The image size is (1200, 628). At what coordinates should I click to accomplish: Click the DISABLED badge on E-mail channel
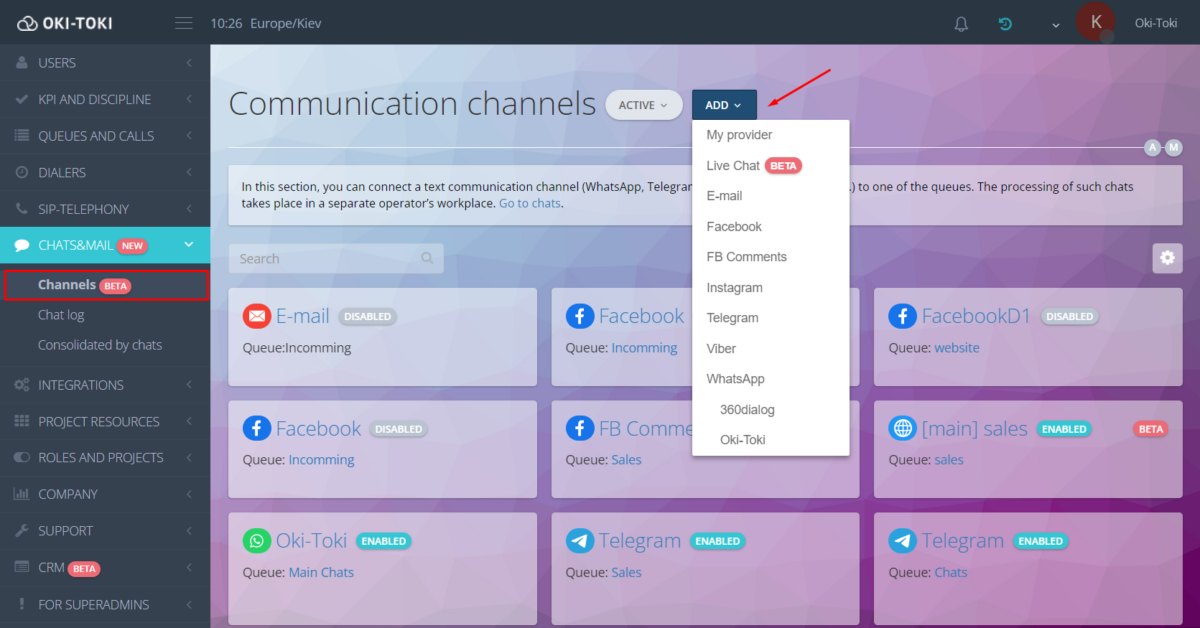coord(367,316)
